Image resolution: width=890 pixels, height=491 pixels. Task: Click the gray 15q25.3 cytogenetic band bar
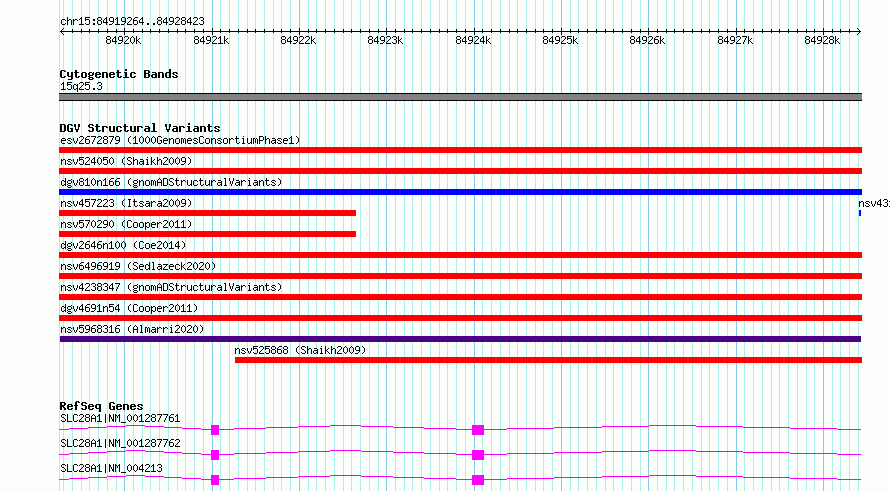coord(460,97)
